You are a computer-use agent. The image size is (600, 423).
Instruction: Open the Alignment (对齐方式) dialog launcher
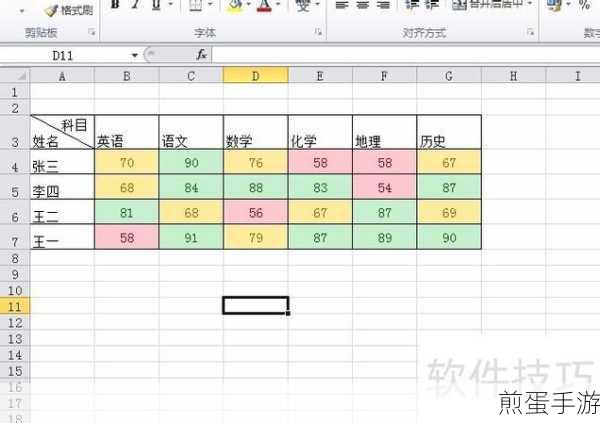click(530, 33)
